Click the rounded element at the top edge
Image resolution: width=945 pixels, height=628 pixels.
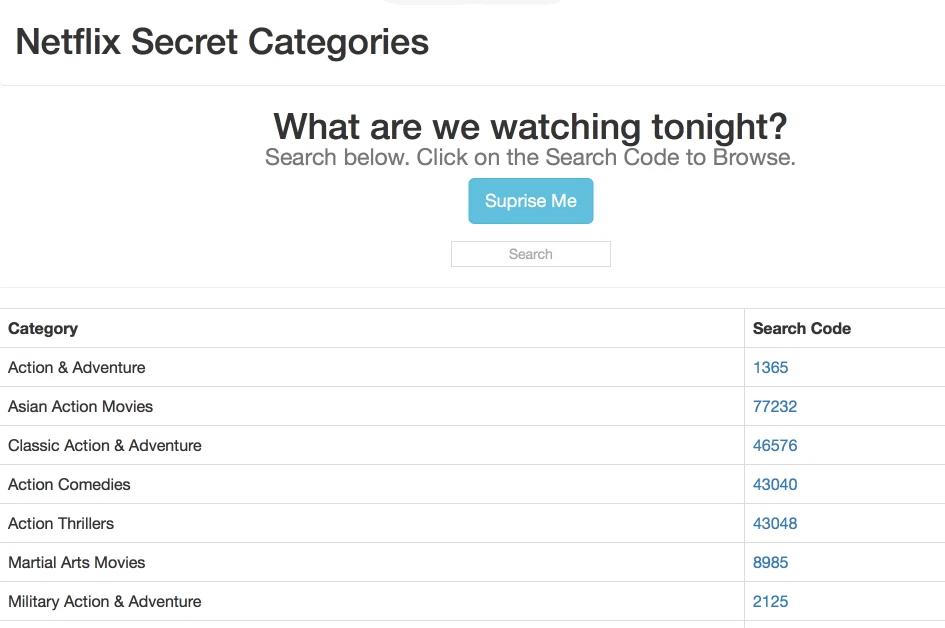[x=470, y=2]
